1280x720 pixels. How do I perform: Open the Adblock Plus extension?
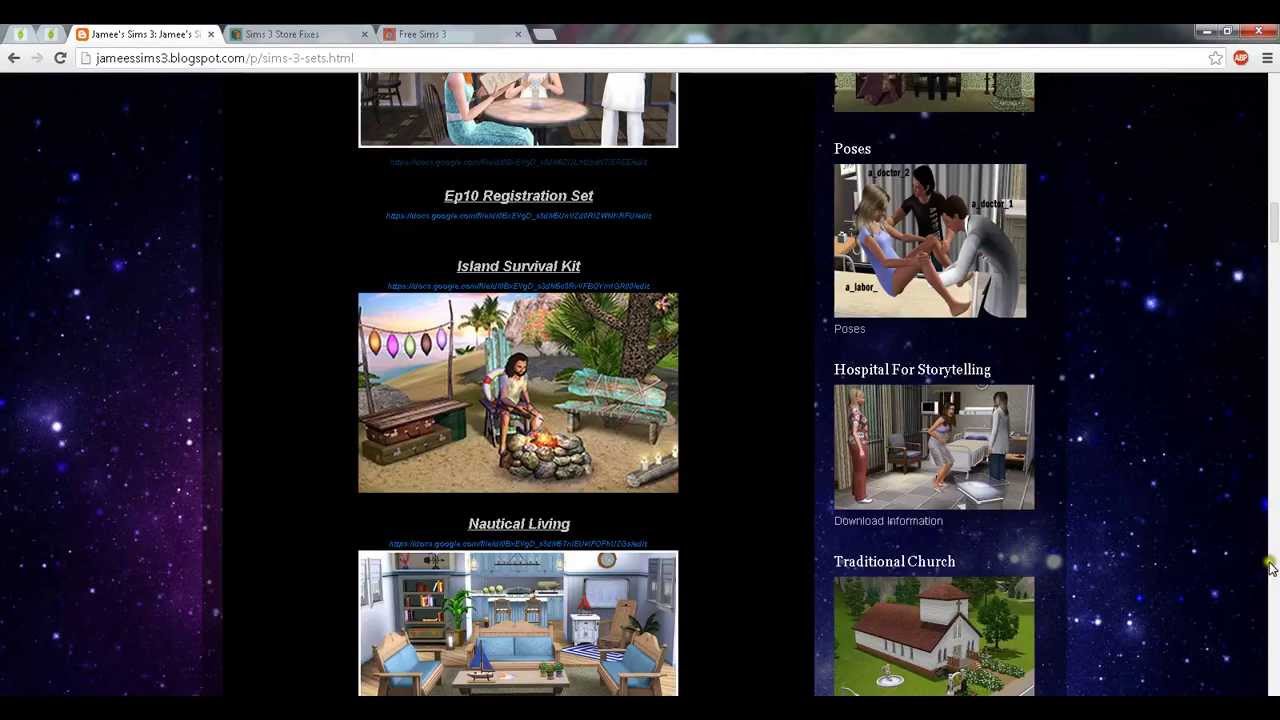tap(1241, 58)
